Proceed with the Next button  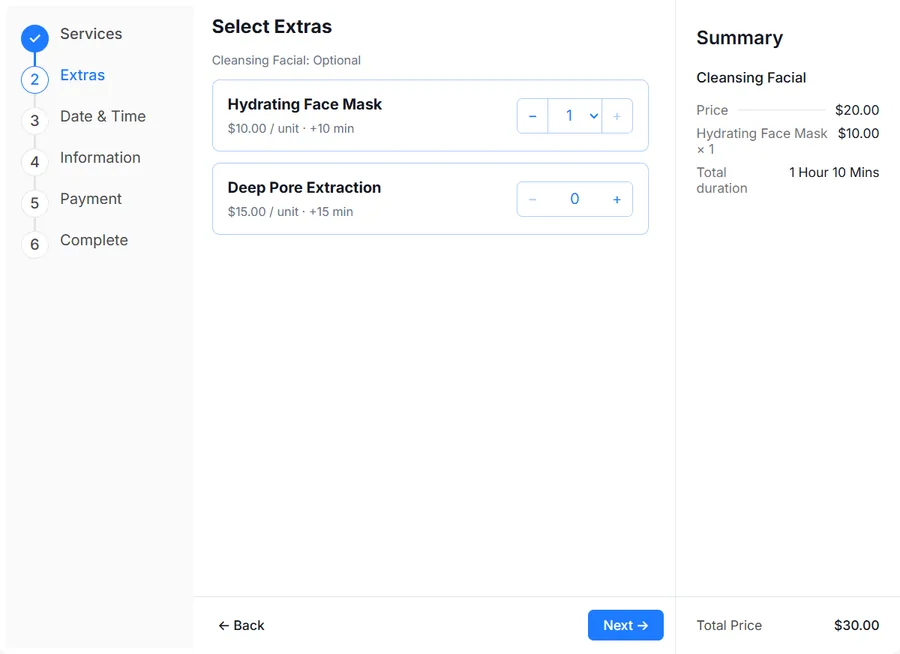tap(626, 625)
